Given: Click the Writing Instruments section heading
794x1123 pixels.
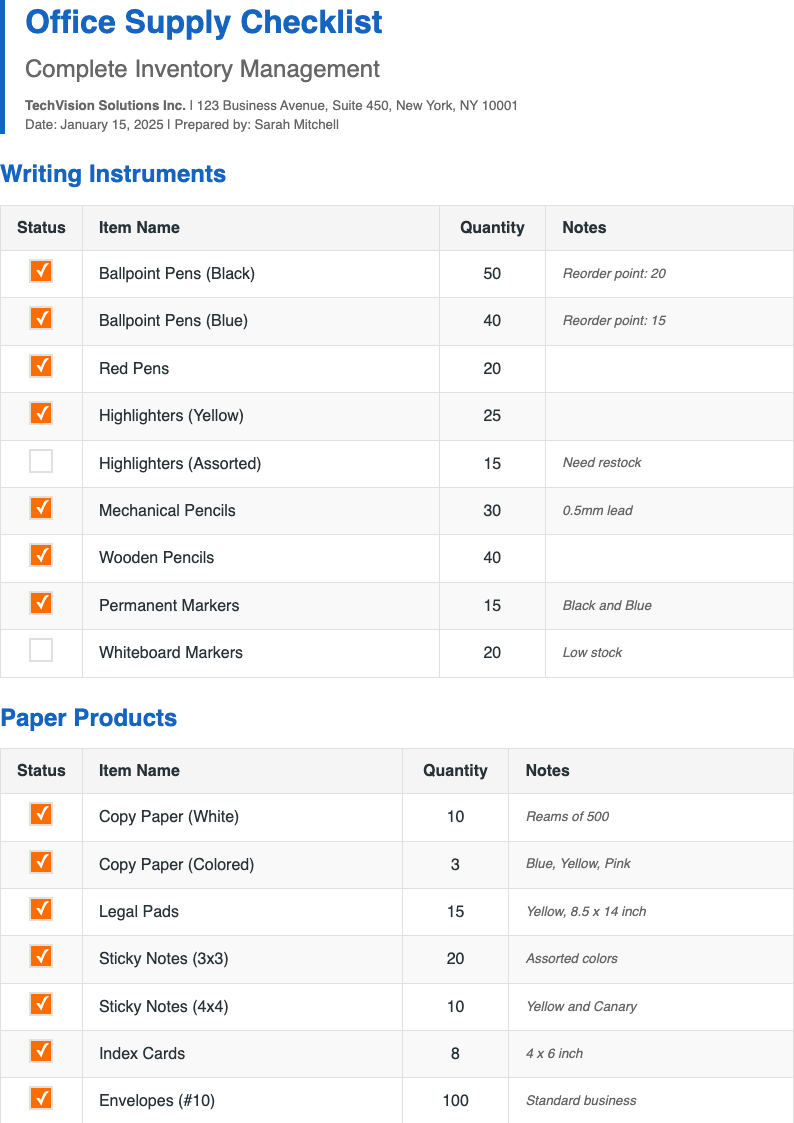Looking at the screenshot, I should click(x=113, y=174).
